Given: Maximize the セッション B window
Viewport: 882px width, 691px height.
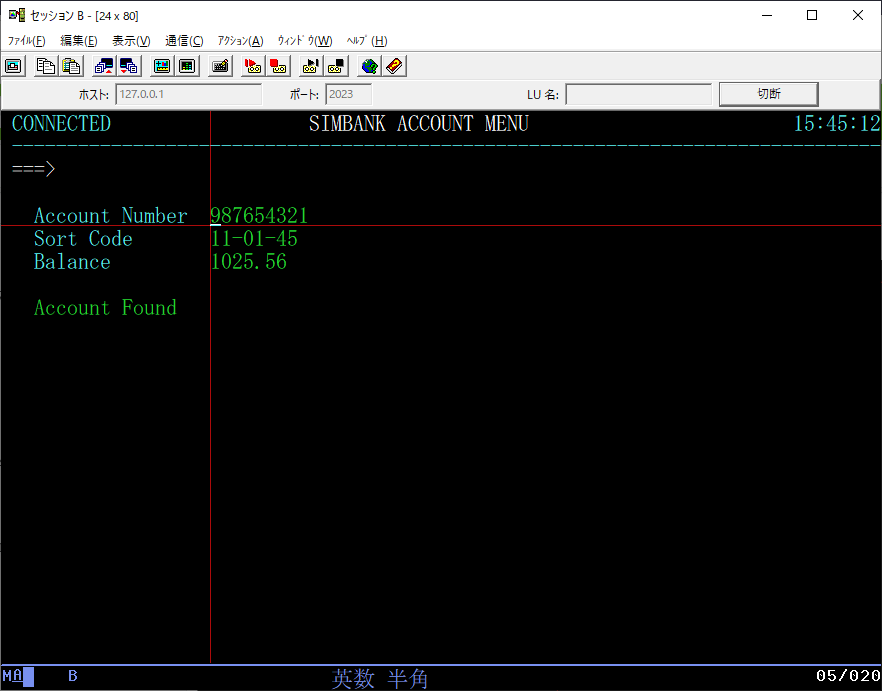Looking at the screenshot, I should (x=812, y=15).
